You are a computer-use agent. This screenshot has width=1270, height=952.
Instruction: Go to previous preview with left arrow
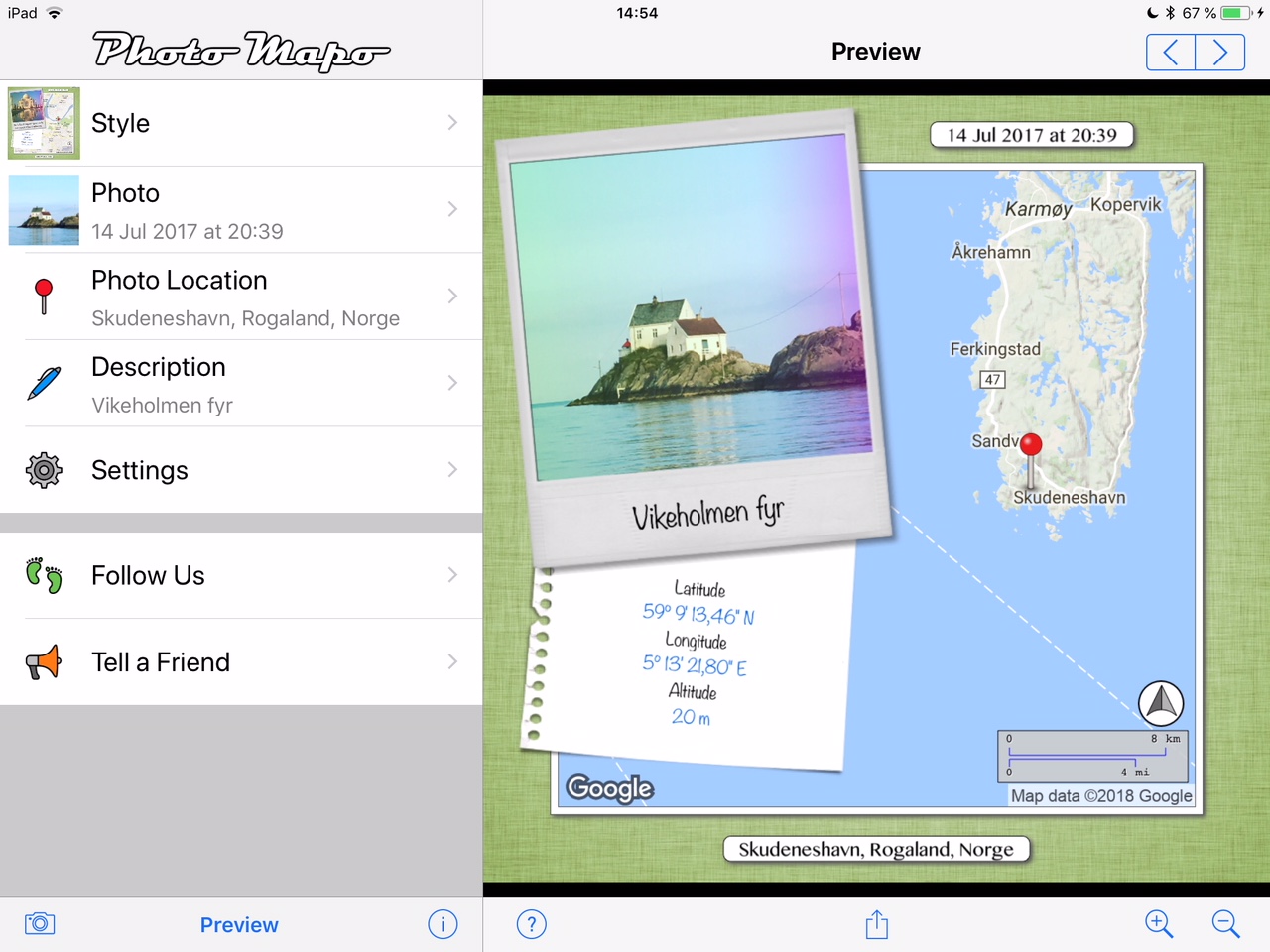coord(1171,52)
